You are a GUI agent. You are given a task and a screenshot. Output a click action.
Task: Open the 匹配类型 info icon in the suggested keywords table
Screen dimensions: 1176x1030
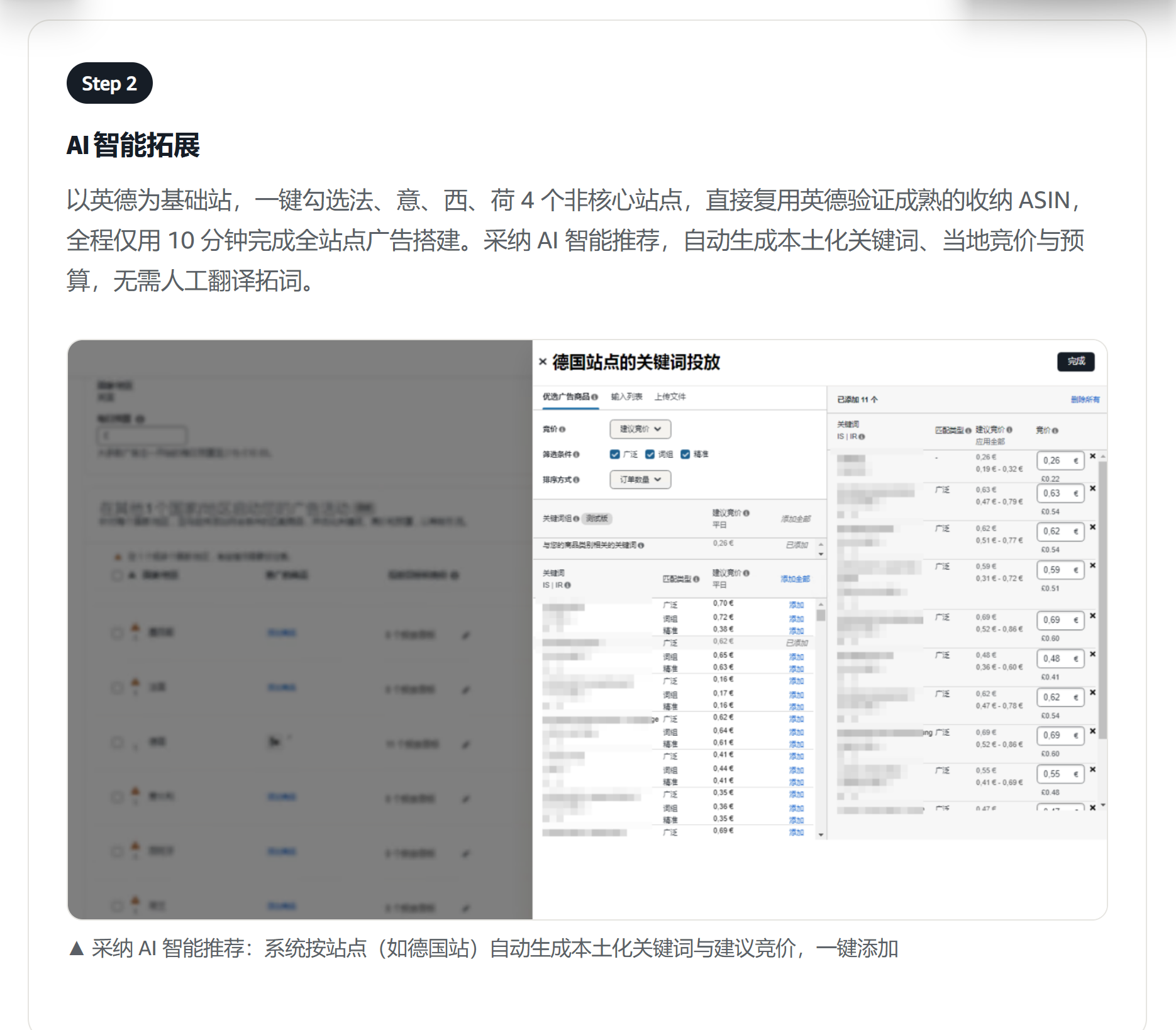click(x=696, y=579)
